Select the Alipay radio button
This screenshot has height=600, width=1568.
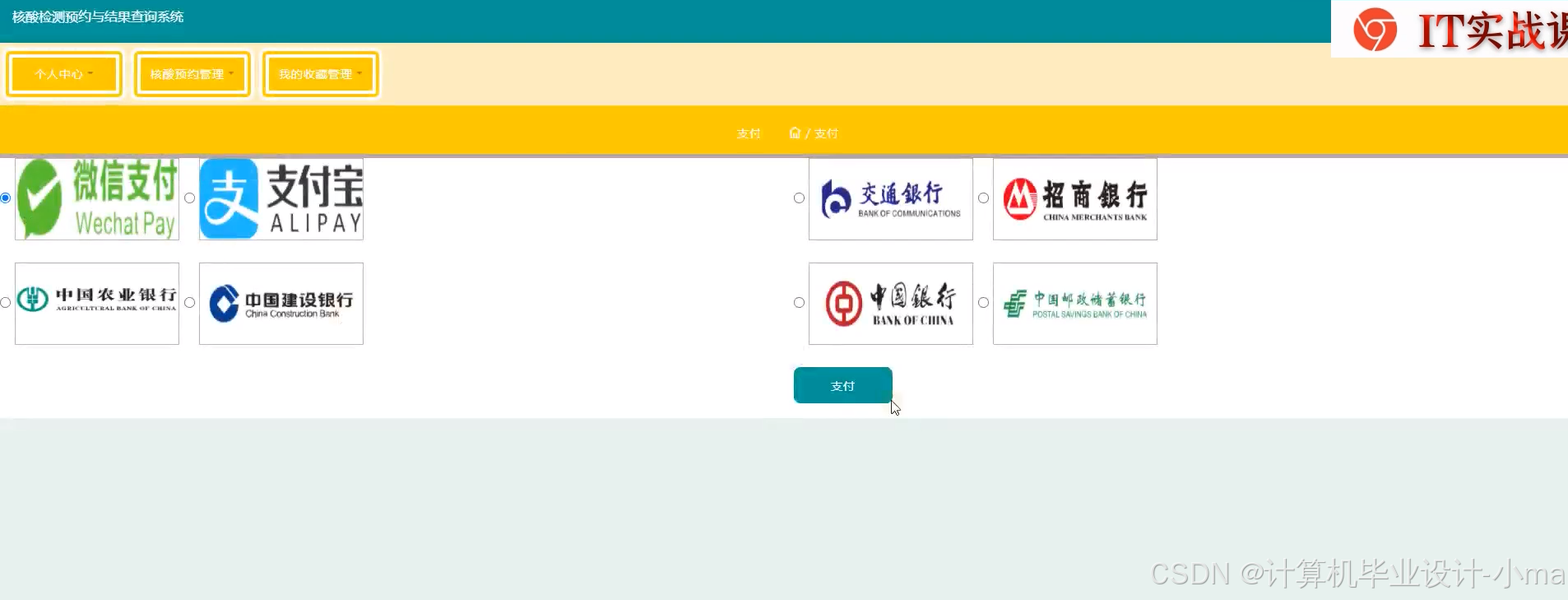[190, 198]
